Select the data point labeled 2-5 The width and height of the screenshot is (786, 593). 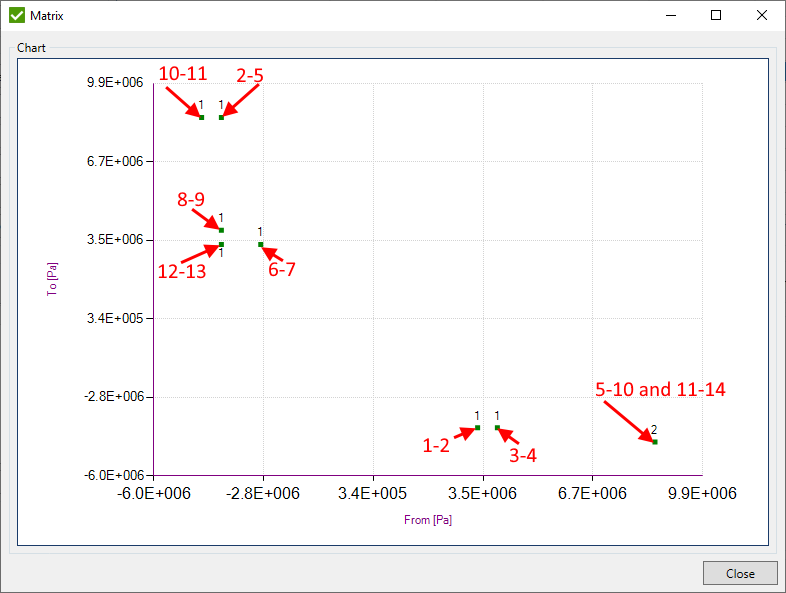coord(221,118)
